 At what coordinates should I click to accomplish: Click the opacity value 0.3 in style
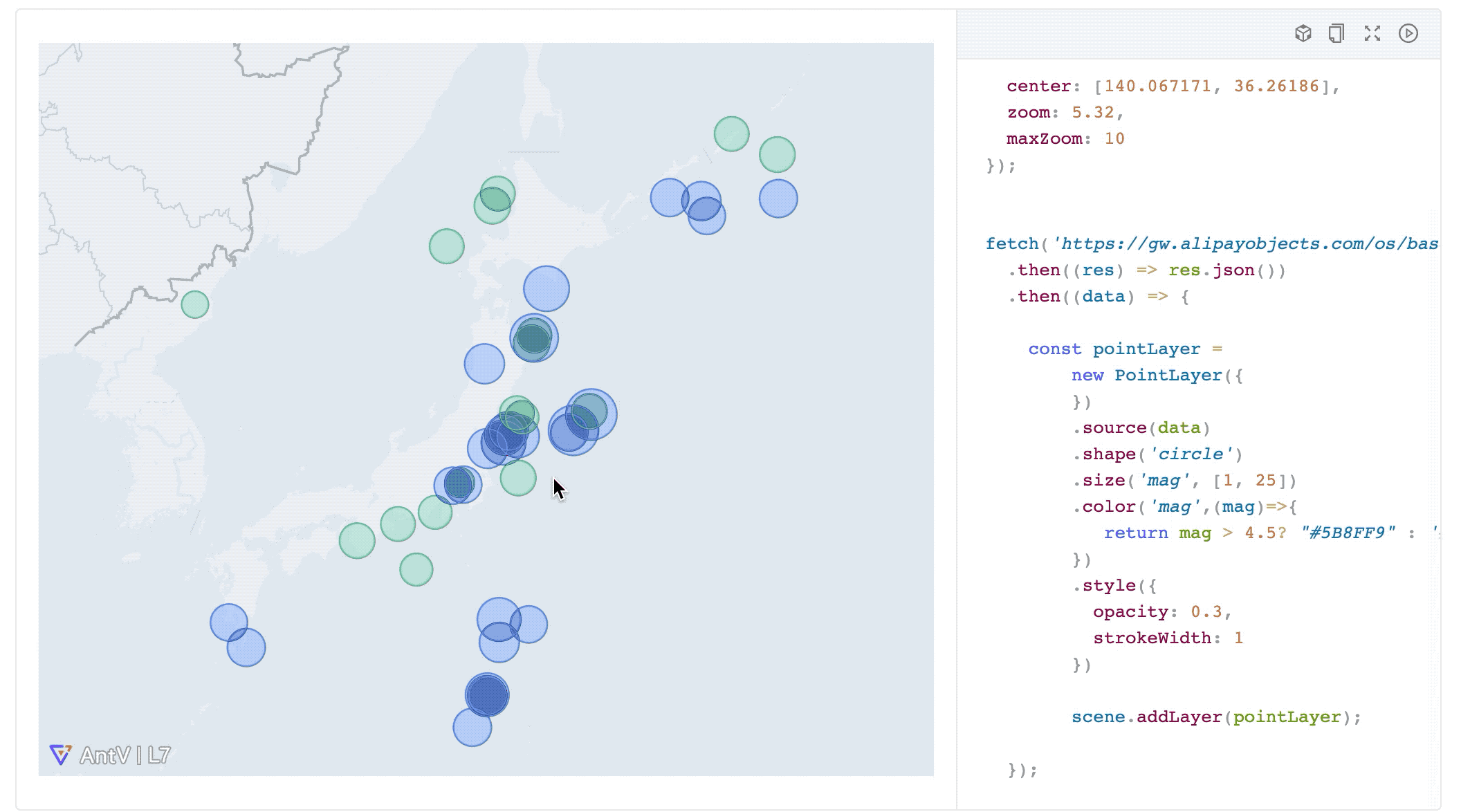tap(1206, 612)
